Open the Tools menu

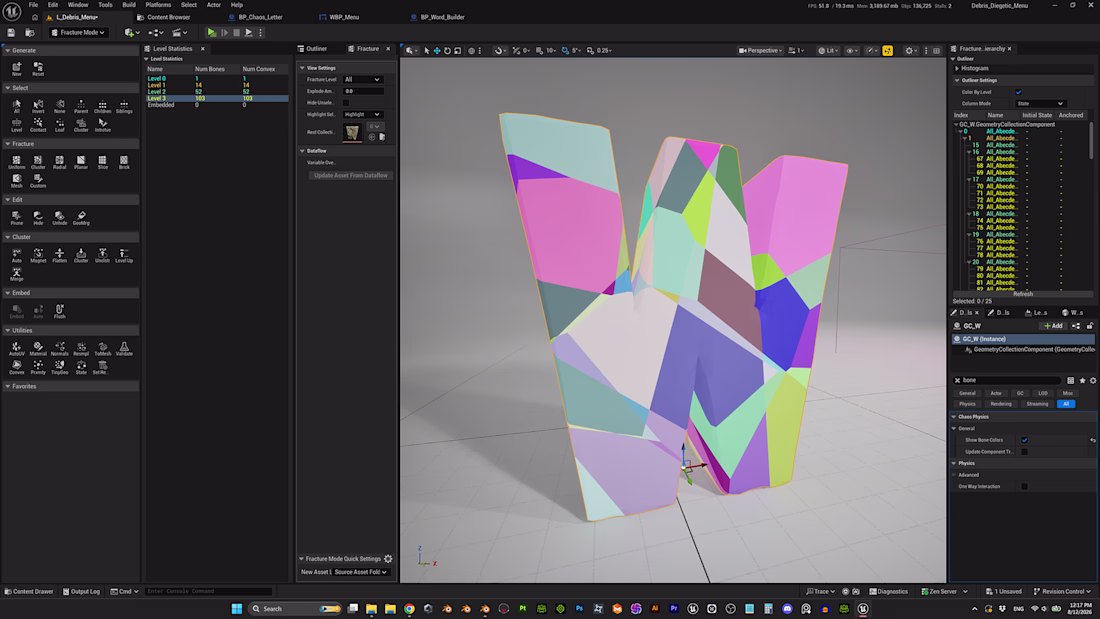tap(105, 5)
